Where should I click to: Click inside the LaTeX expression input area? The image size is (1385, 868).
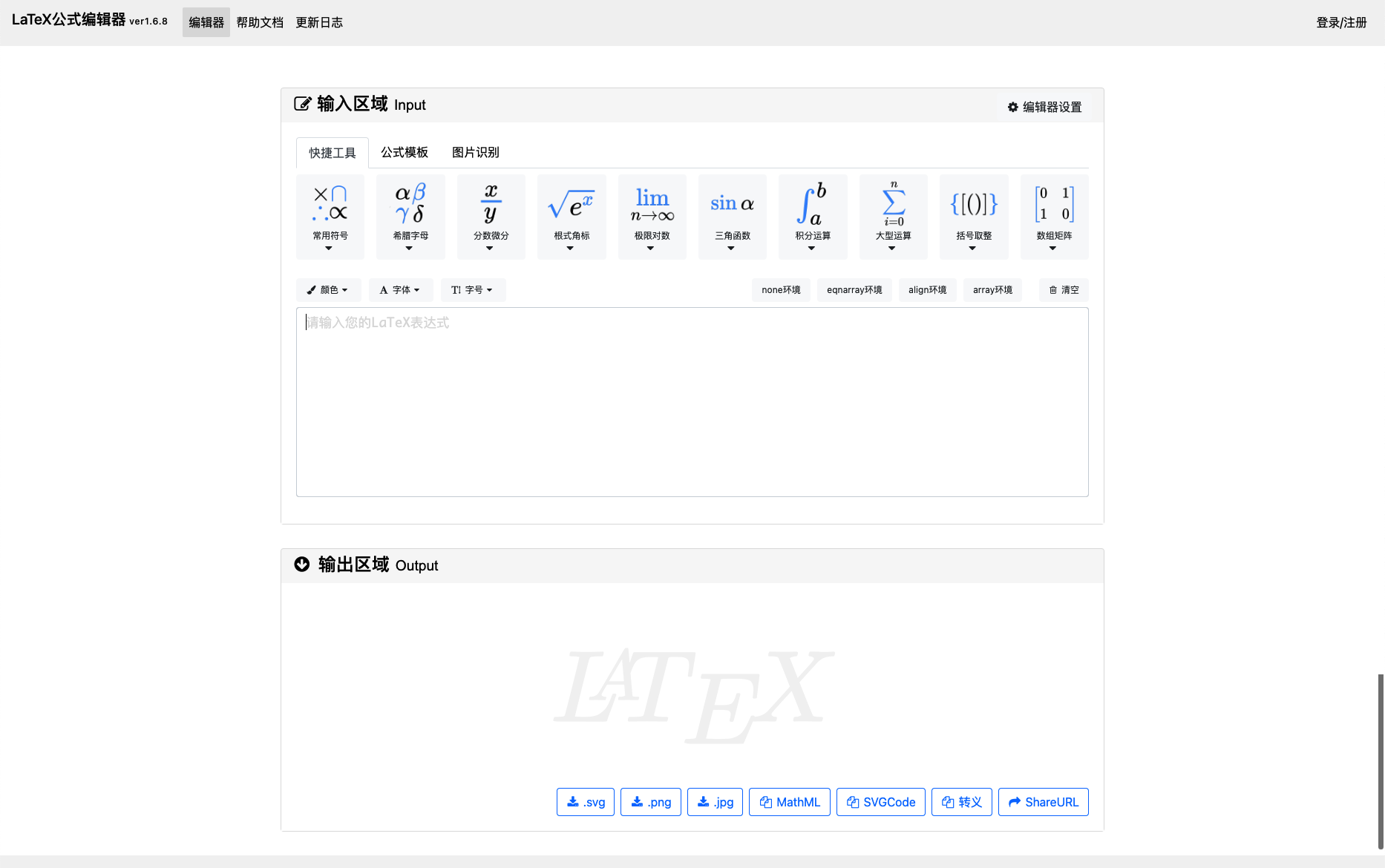tap(692, 402)
